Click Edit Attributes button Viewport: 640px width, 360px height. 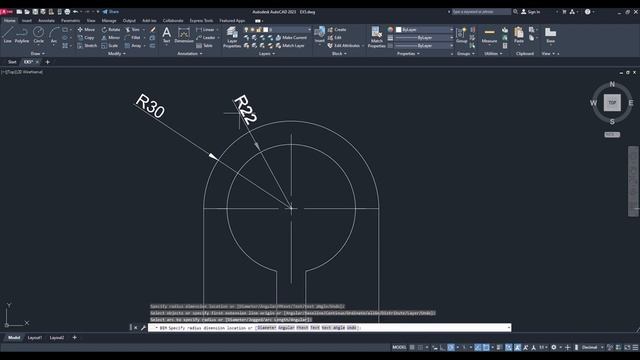344,46
